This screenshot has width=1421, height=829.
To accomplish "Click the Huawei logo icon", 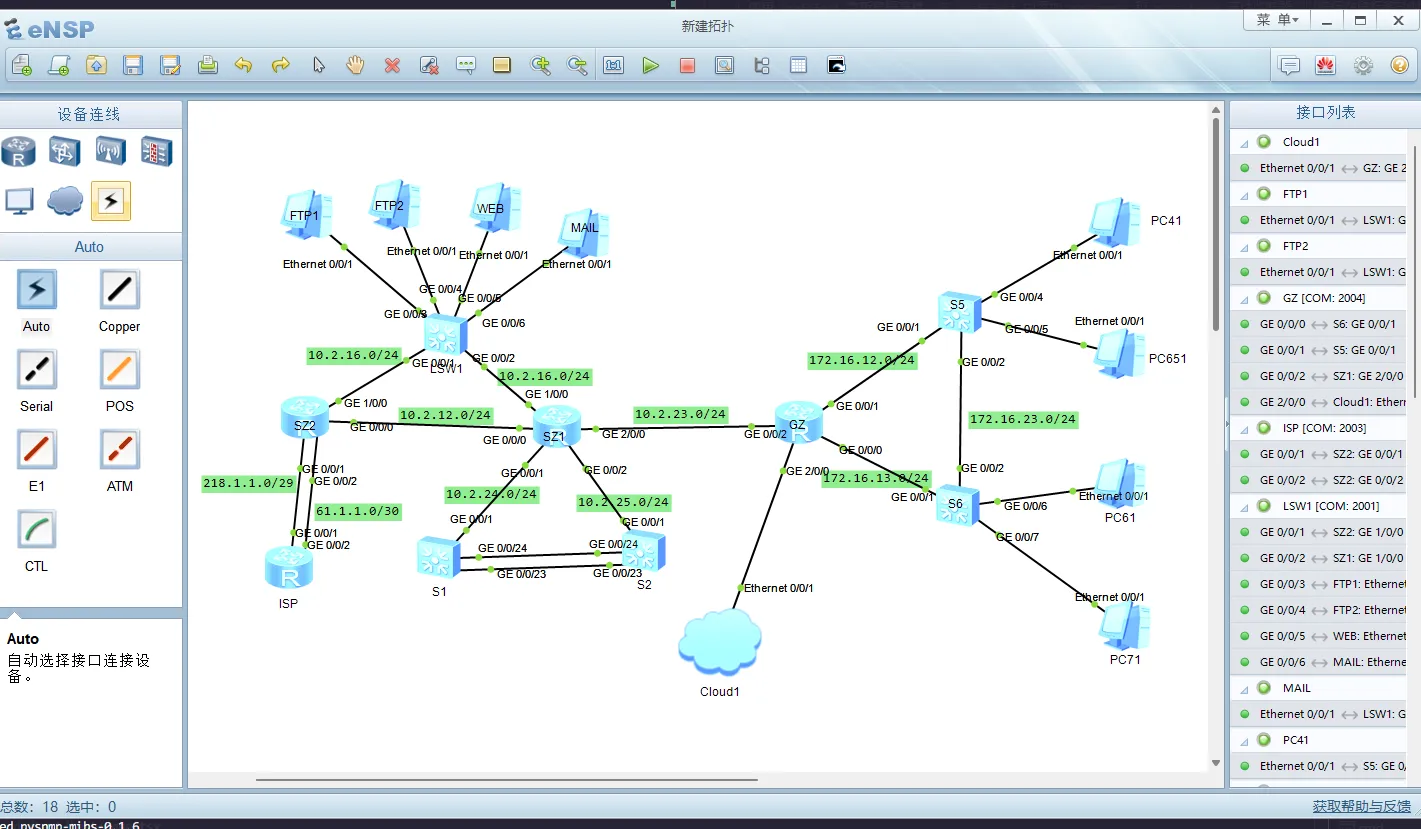I will coord(1326,66).
